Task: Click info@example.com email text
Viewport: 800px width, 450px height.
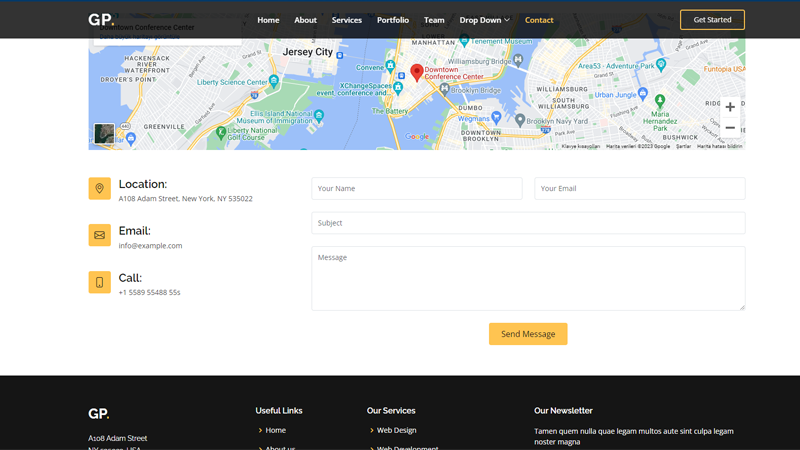Action: click(150, 245)
